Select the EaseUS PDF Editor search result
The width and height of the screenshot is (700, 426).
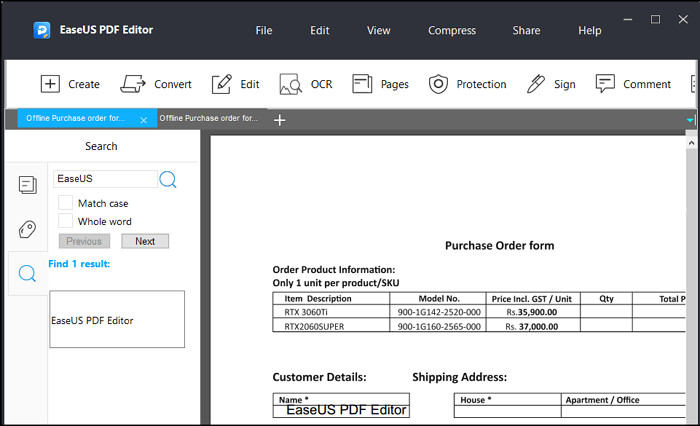click(x=117, y=319)
